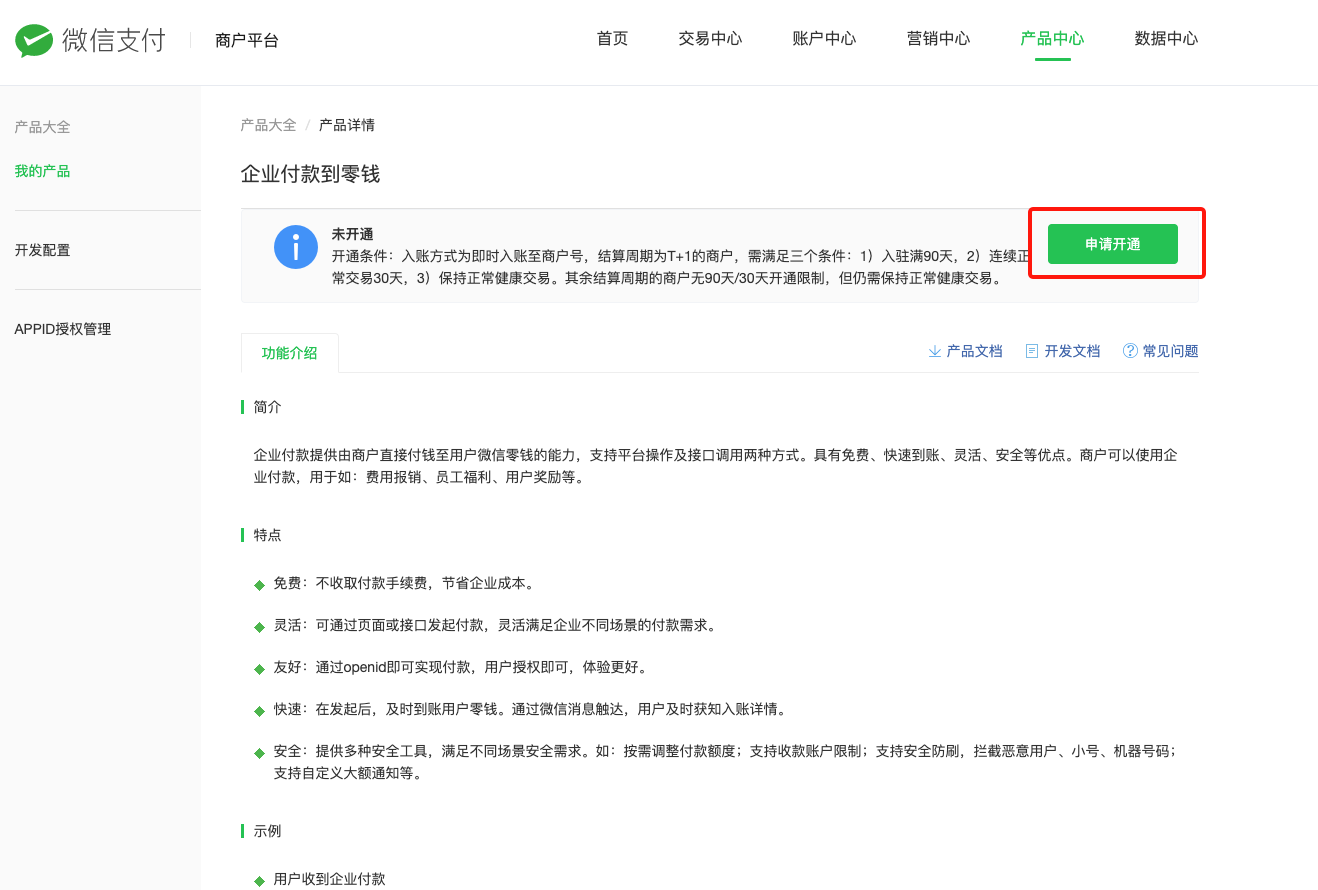The image size is (1318, 890).
Task: Click the 简介 section heading
Action: 268,407
